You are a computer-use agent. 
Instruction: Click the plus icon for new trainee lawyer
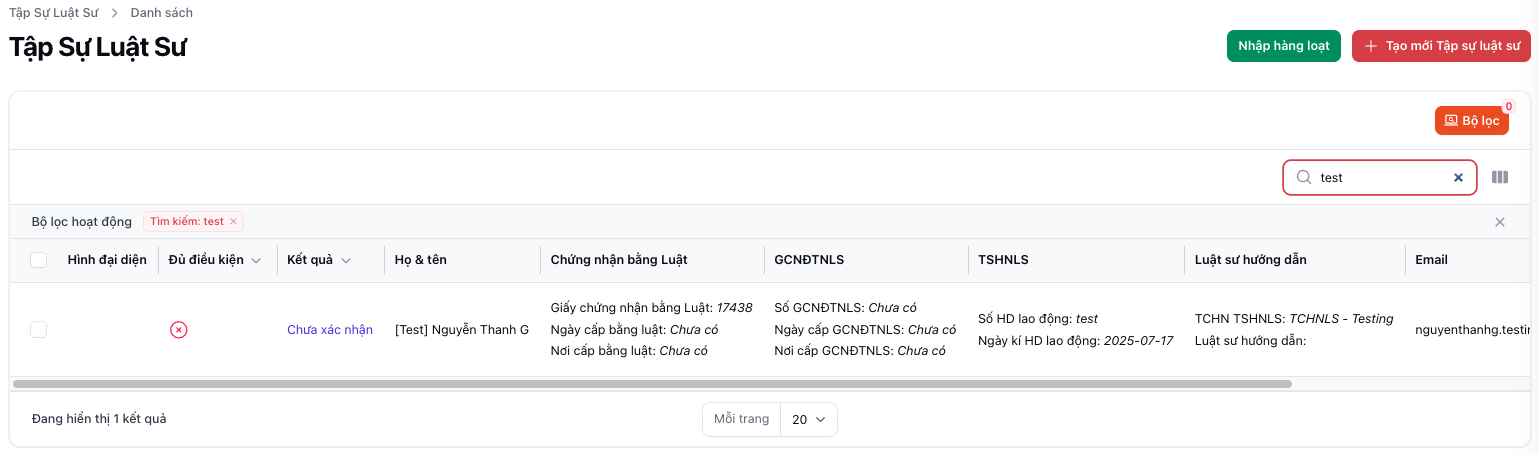[1371, 46]
